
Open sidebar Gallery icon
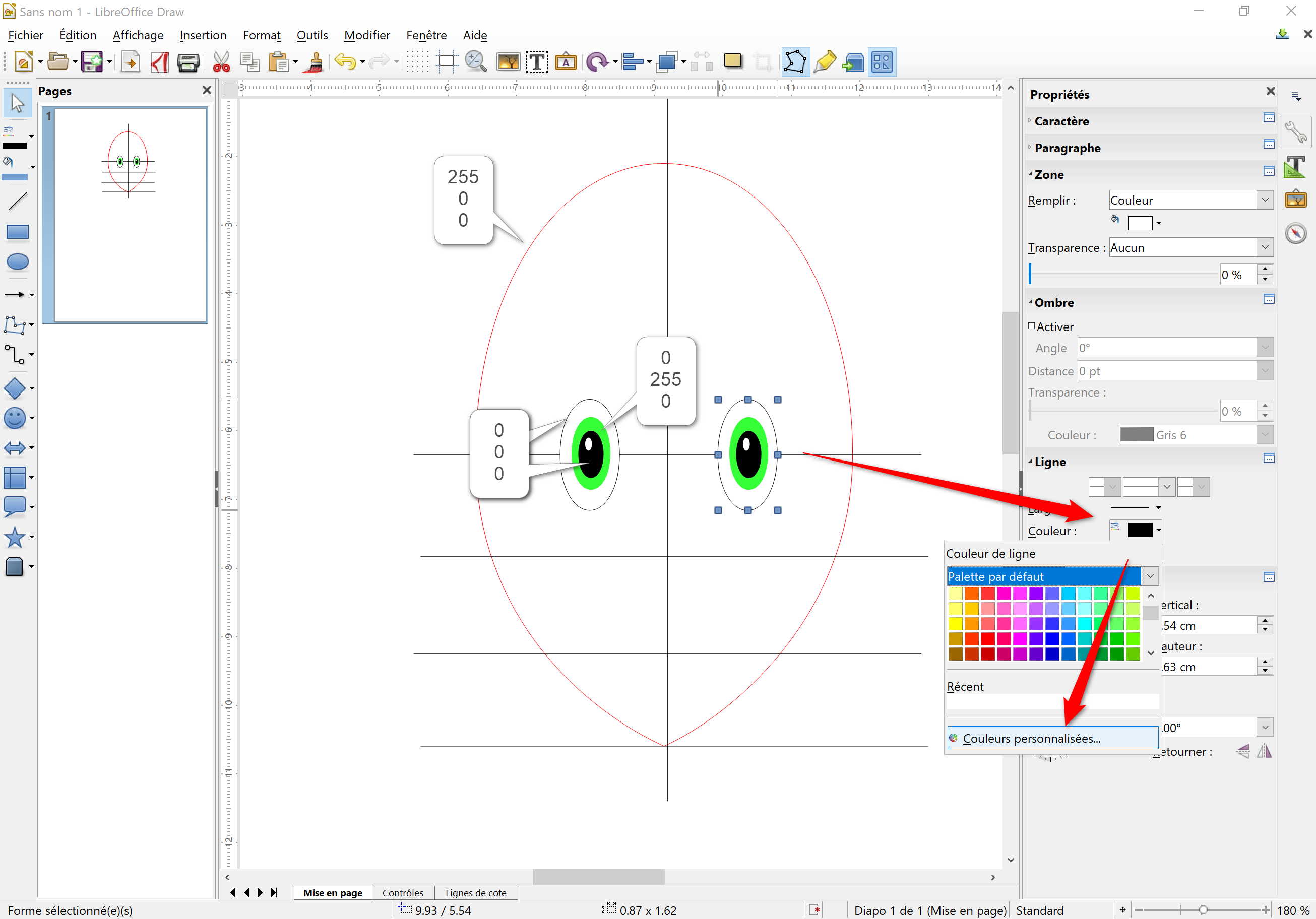1295,200
